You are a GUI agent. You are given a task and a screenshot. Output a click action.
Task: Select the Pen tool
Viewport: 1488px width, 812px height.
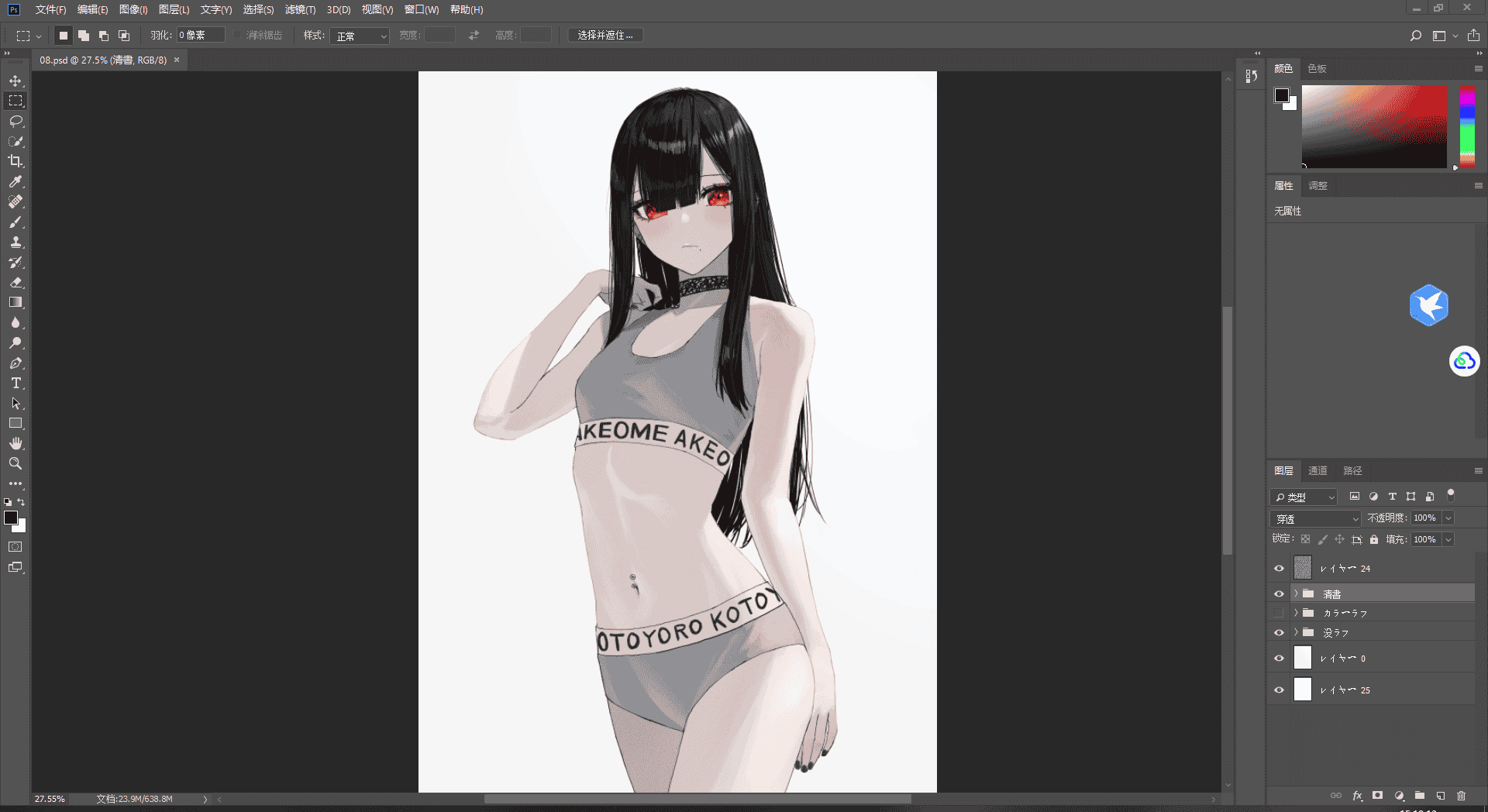tap(15, 363)
